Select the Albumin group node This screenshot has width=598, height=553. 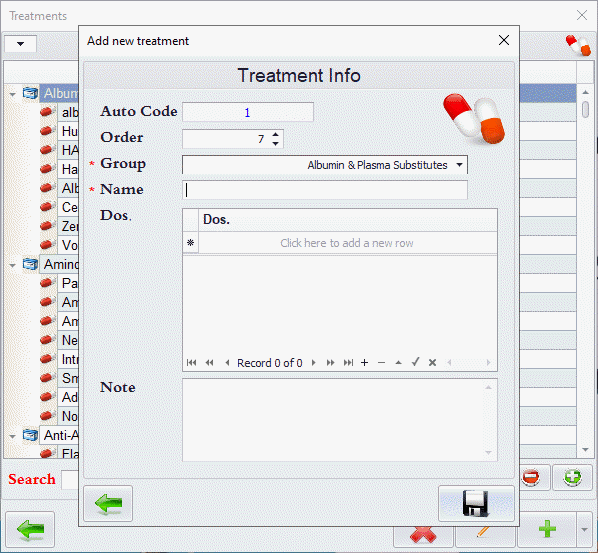[60, 93]
